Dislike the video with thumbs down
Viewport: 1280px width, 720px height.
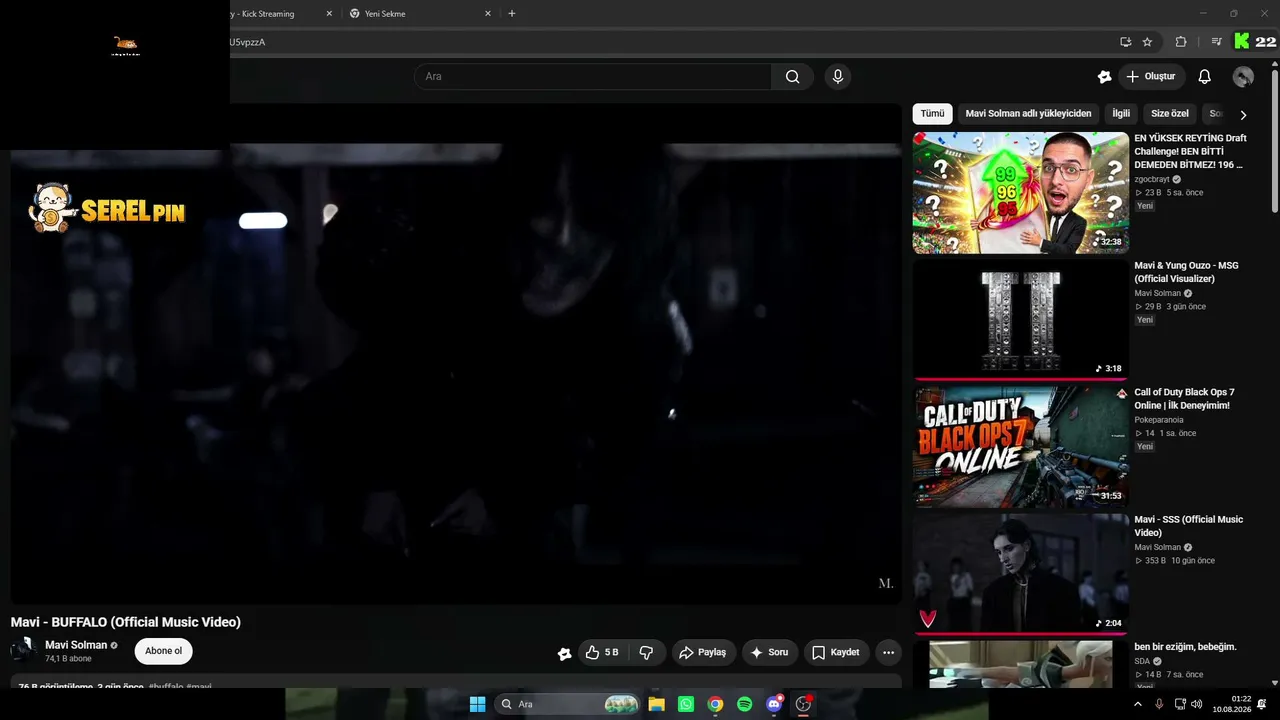click(x=646, y=652)
